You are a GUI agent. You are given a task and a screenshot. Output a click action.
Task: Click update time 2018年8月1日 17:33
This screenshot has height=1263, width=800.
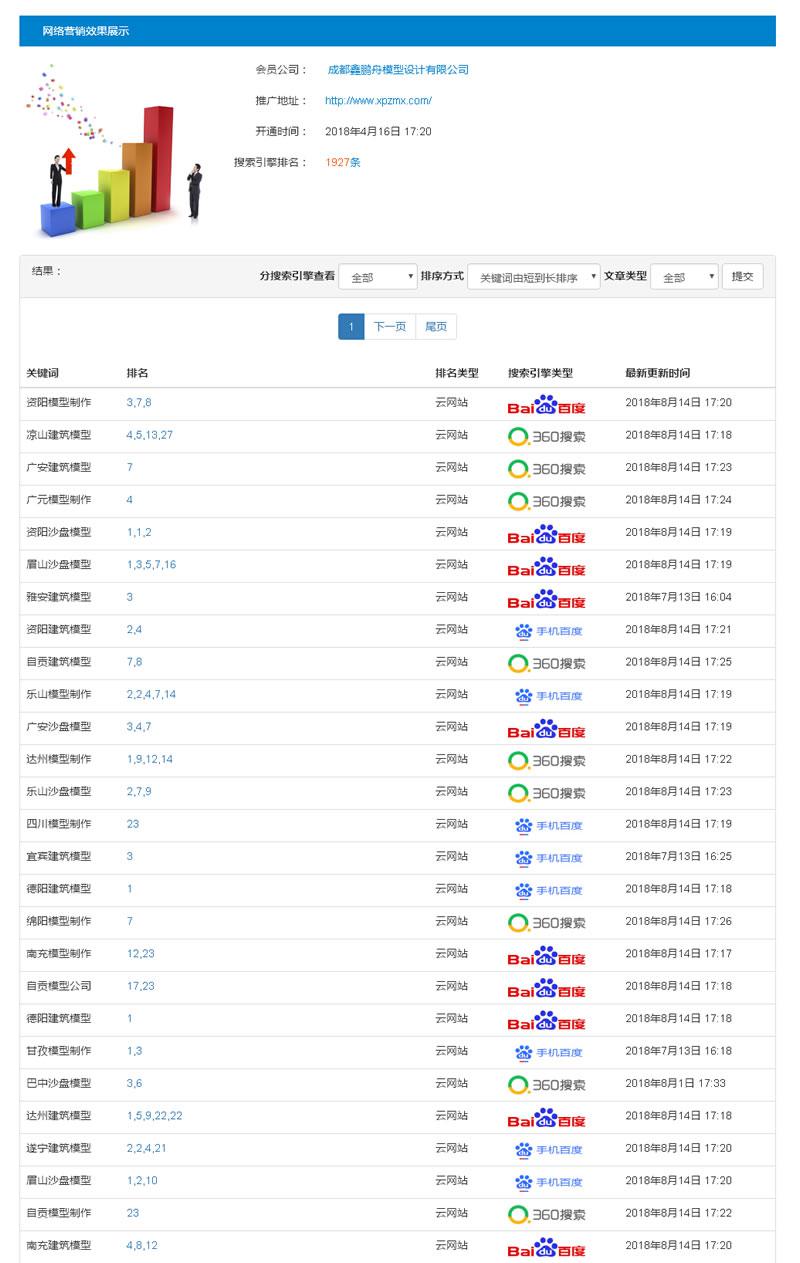coord(676,1083)
